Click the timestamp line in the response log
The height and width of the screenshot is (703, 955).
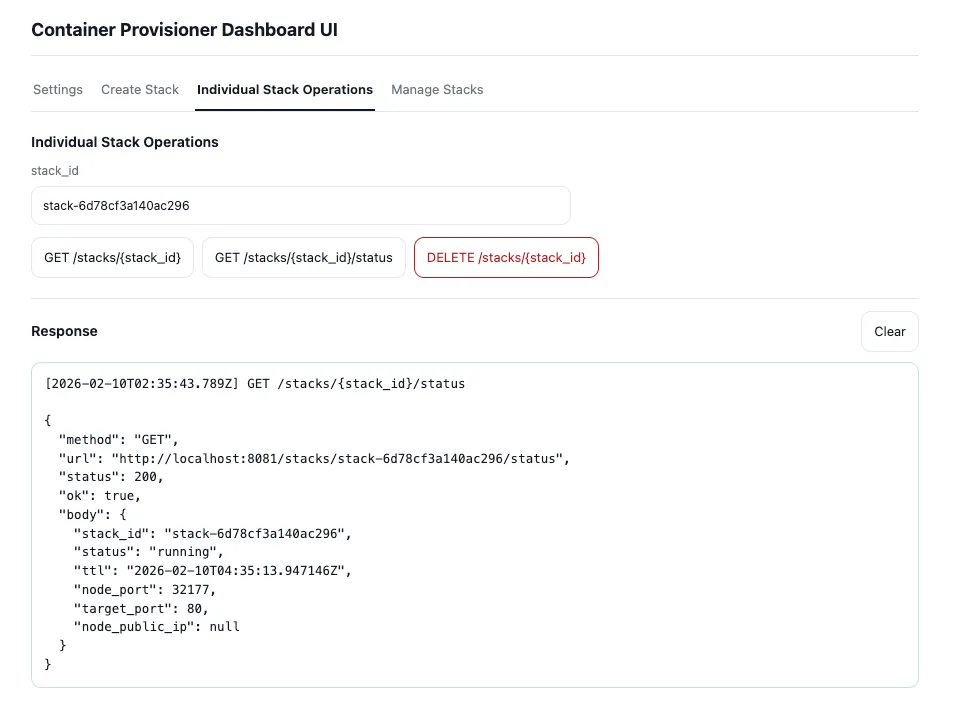pos(255,384)
